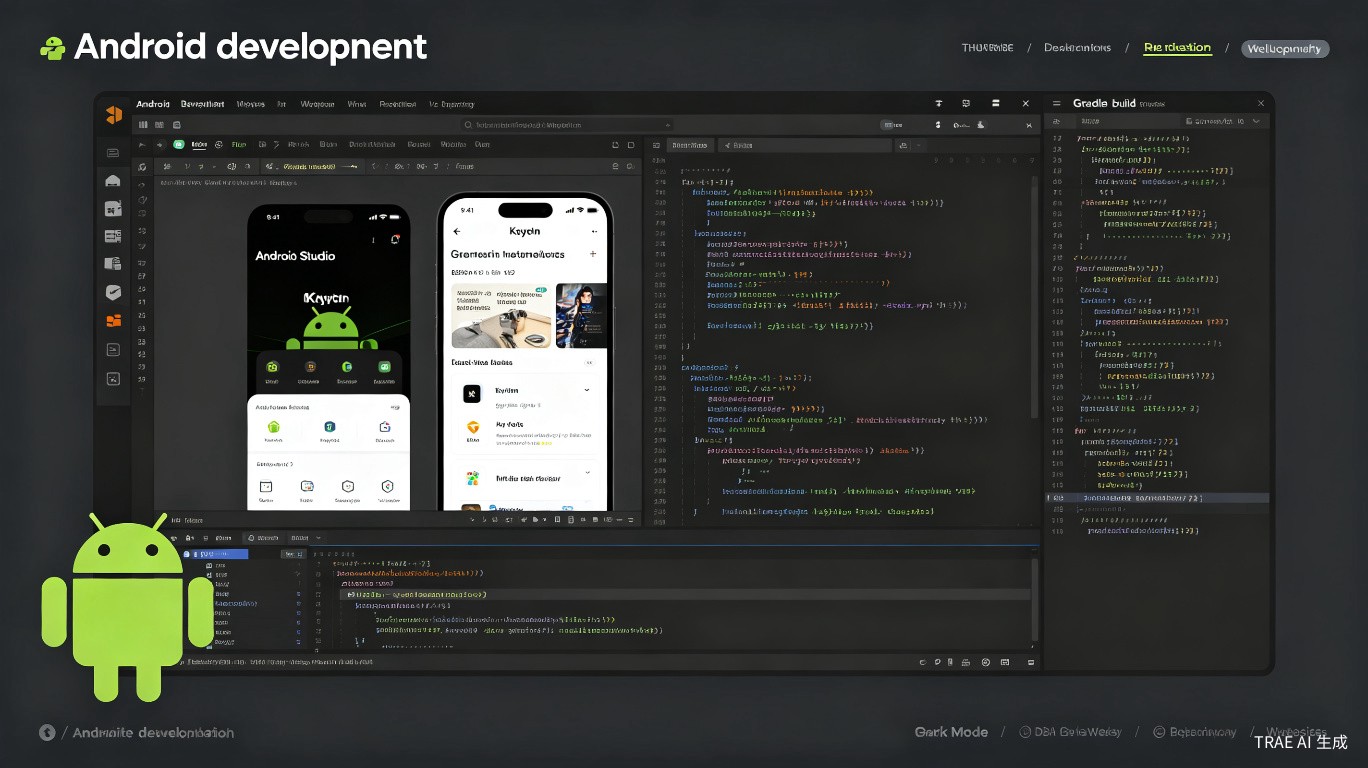Tap the orange shield app icon in light phone
This screenshot has width=1368, height=768.
pyautogui.click(x=472, y=427)
